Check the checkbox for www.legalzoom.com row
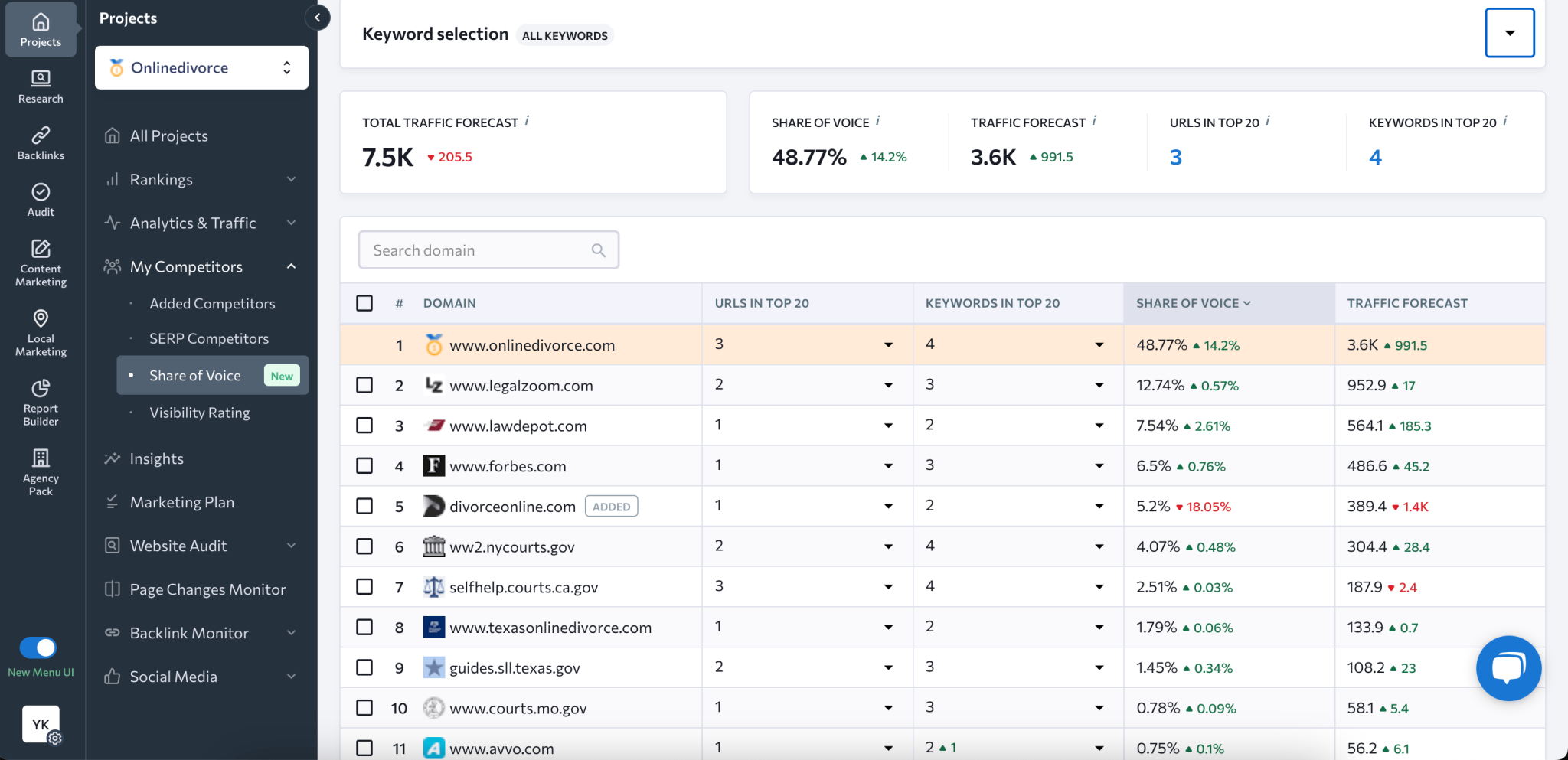 pyautogui.click(x=364, y=385)
